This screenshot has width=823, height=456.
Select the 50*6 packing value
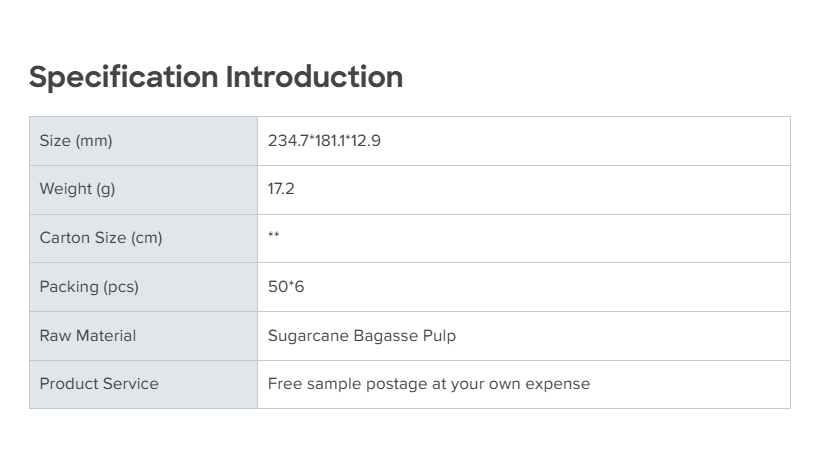coord(286,287)
